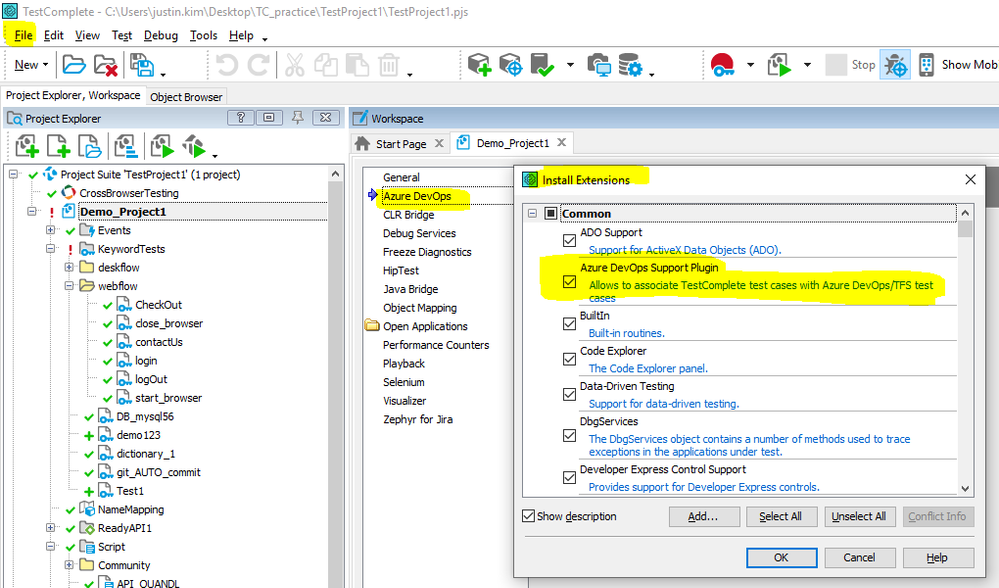Switch to the Object Browser tab
999x588 pixels.
[187, 97]
